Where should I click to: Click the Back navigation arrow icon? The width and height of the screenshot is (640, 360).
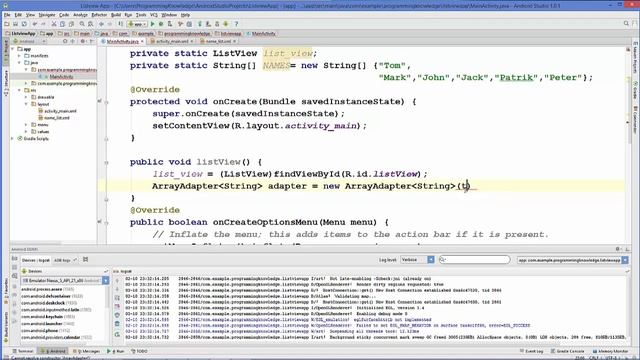[101, 24]
